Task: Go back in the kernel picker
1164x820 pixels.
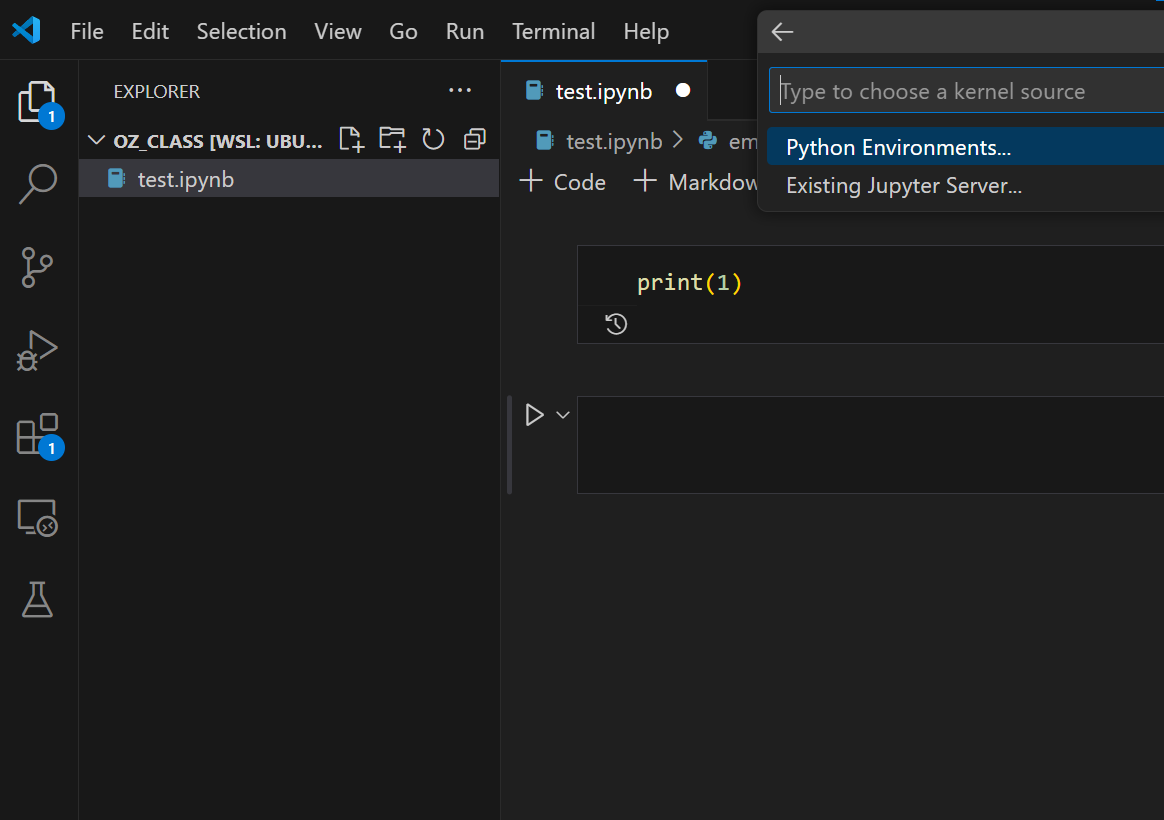Action: pyautogui.click(x=782, y=32)
